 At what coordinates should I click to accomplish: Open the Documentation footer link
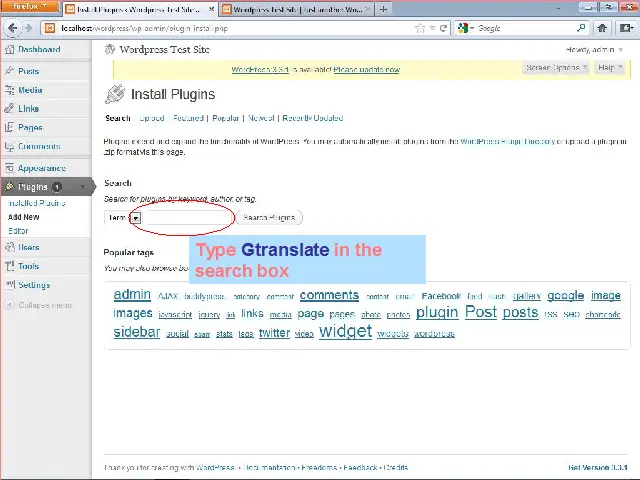click(x=269, y=467)
